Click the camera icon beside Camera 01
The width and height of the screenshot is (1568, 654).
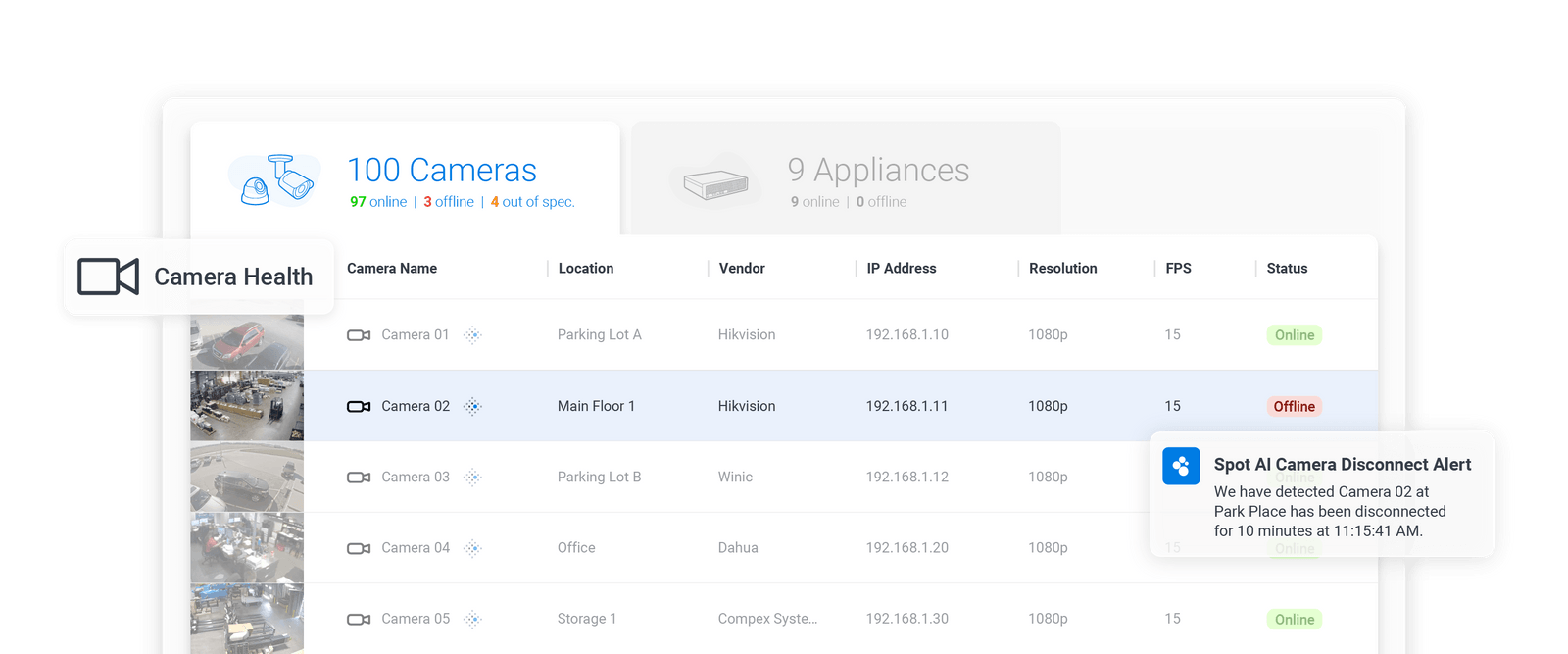tap(359, 335)
